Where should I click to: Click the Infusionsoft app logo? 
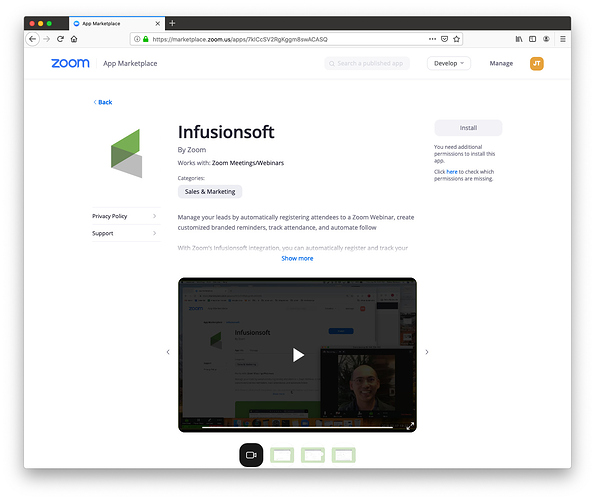pyautogui.click(x=126, y=153)
